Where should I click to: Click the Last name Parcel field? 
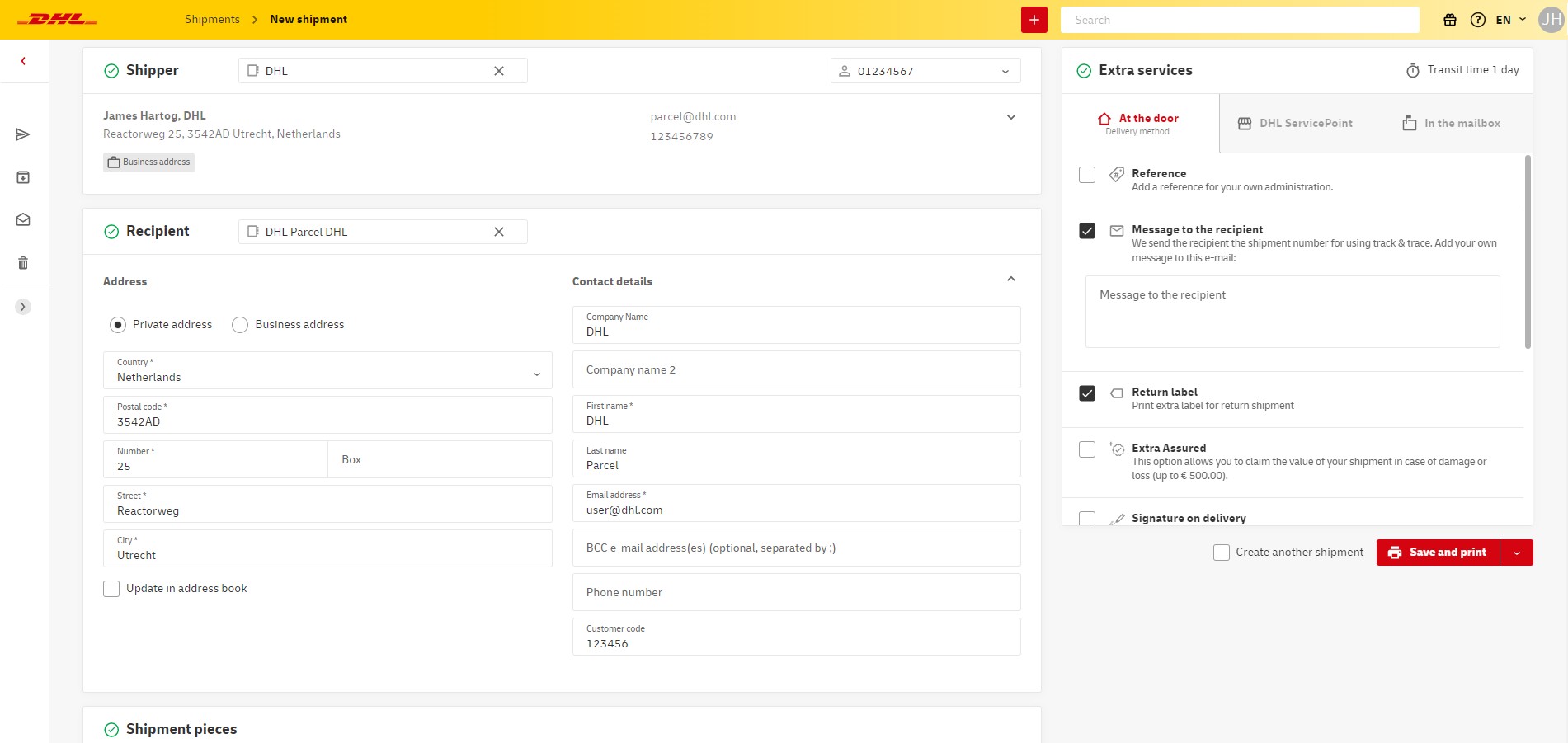coord(797,458)
